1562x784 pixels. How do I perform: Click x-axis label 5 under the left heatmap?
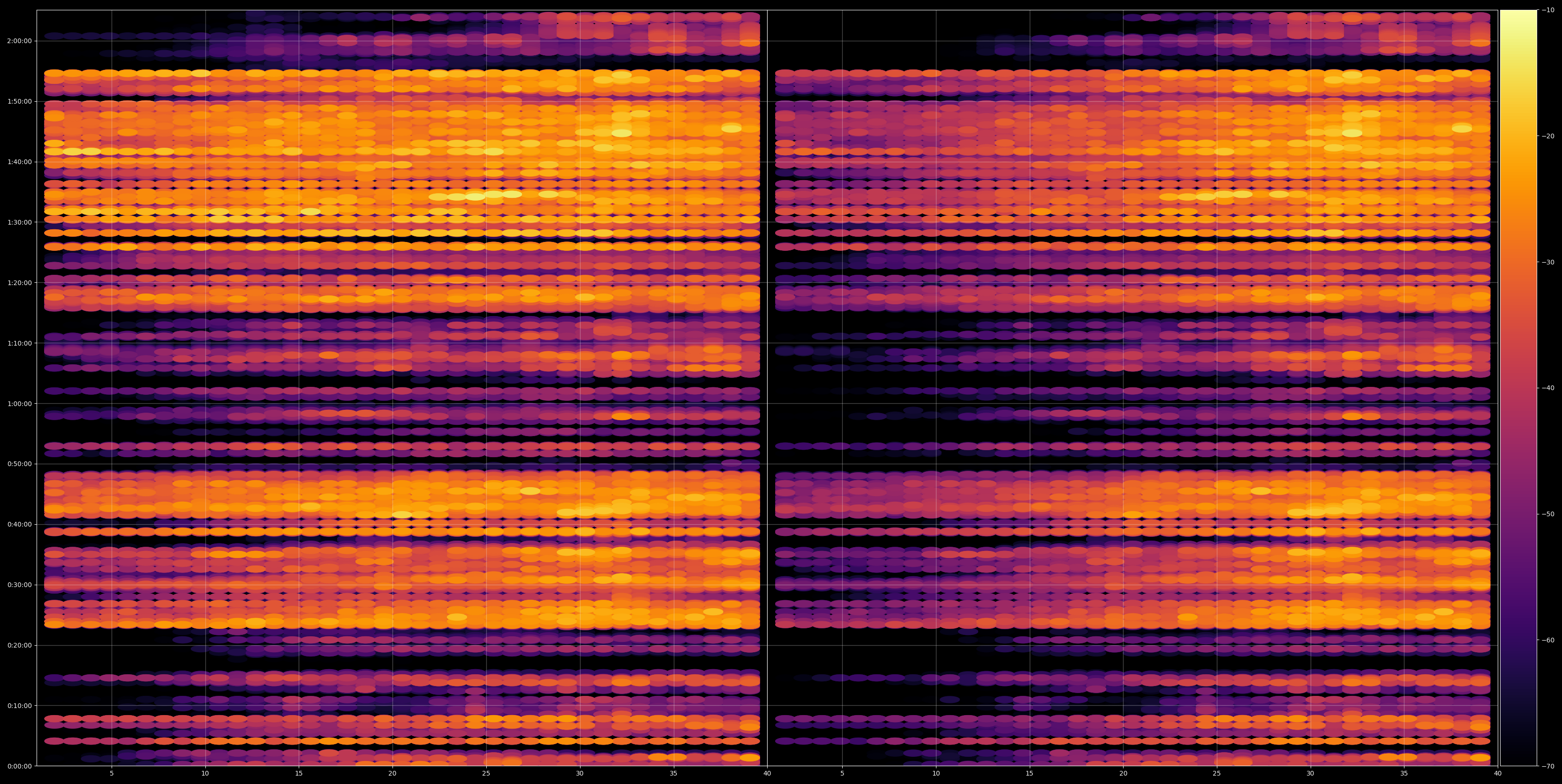coord(112,774)
